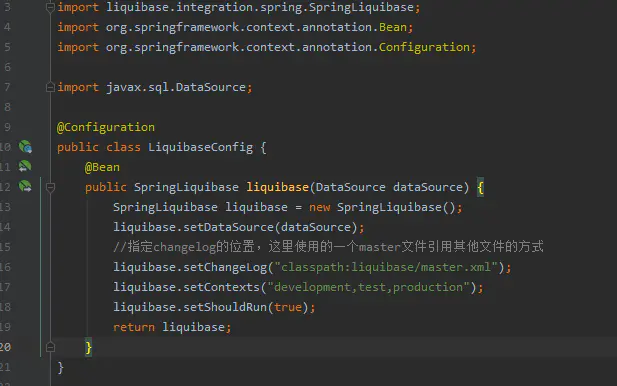This screenshot has width=617, height=386.
Task: Click Bean in springframework import
Action: point(393,27)
